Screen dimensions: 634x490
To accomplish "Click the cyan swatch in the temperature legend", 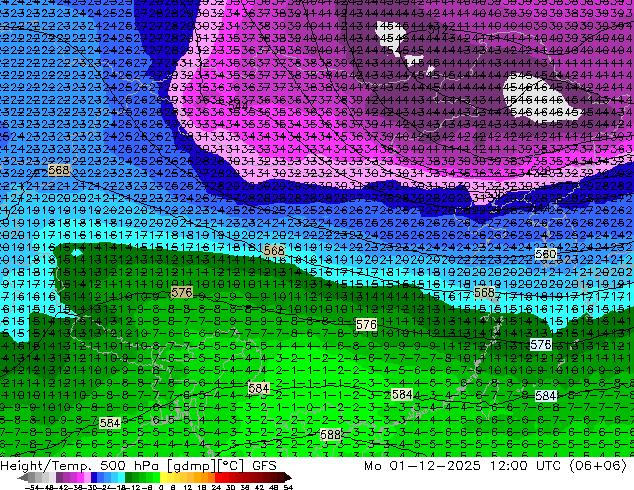I will click(x=121, y=478).
